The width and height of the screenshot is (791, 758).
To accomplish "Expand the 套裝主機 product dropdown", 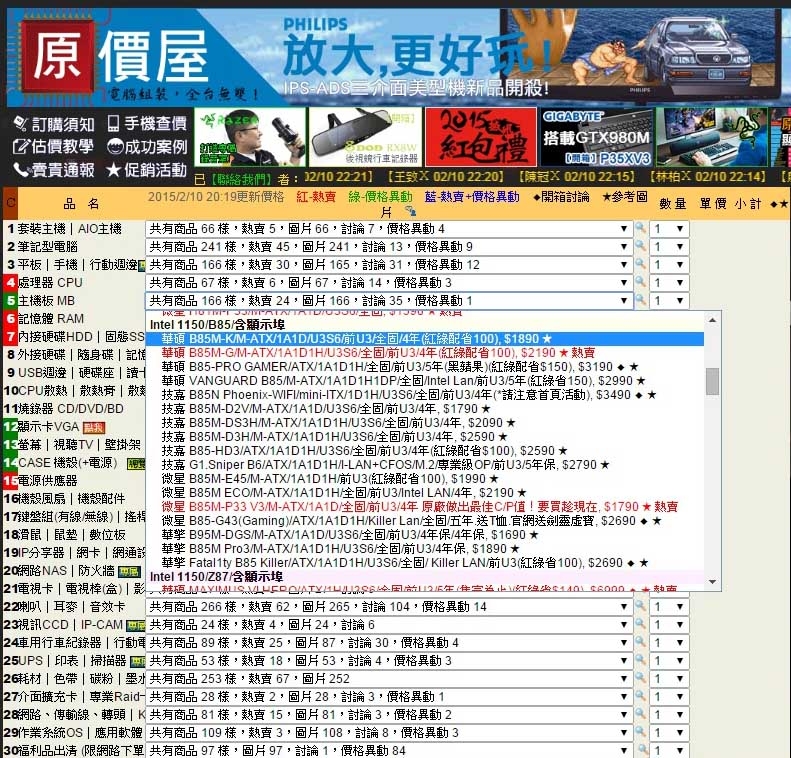I will [x=389, y=228].
